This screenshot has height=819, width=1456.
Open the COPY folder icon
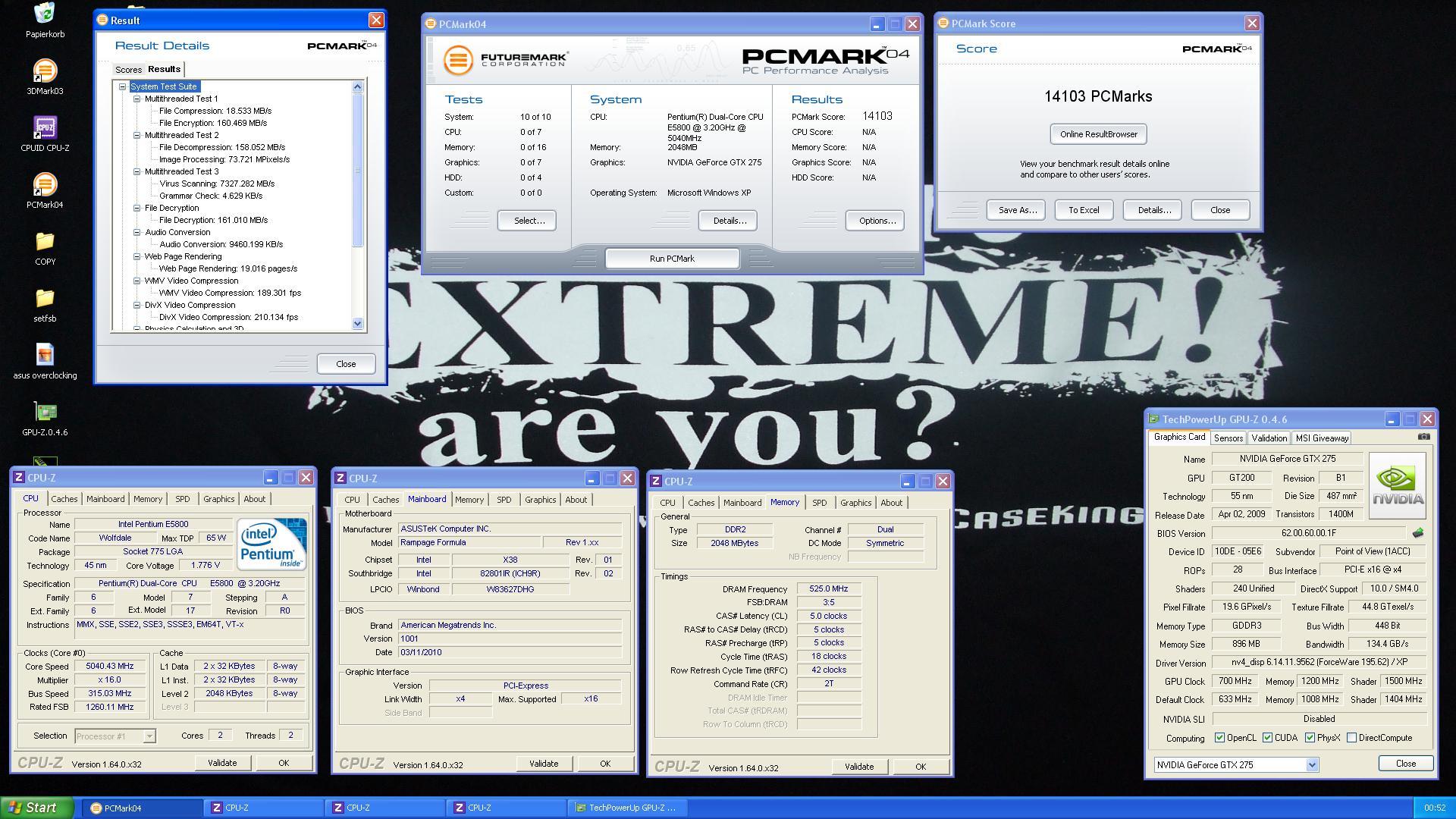coord(45,242)
